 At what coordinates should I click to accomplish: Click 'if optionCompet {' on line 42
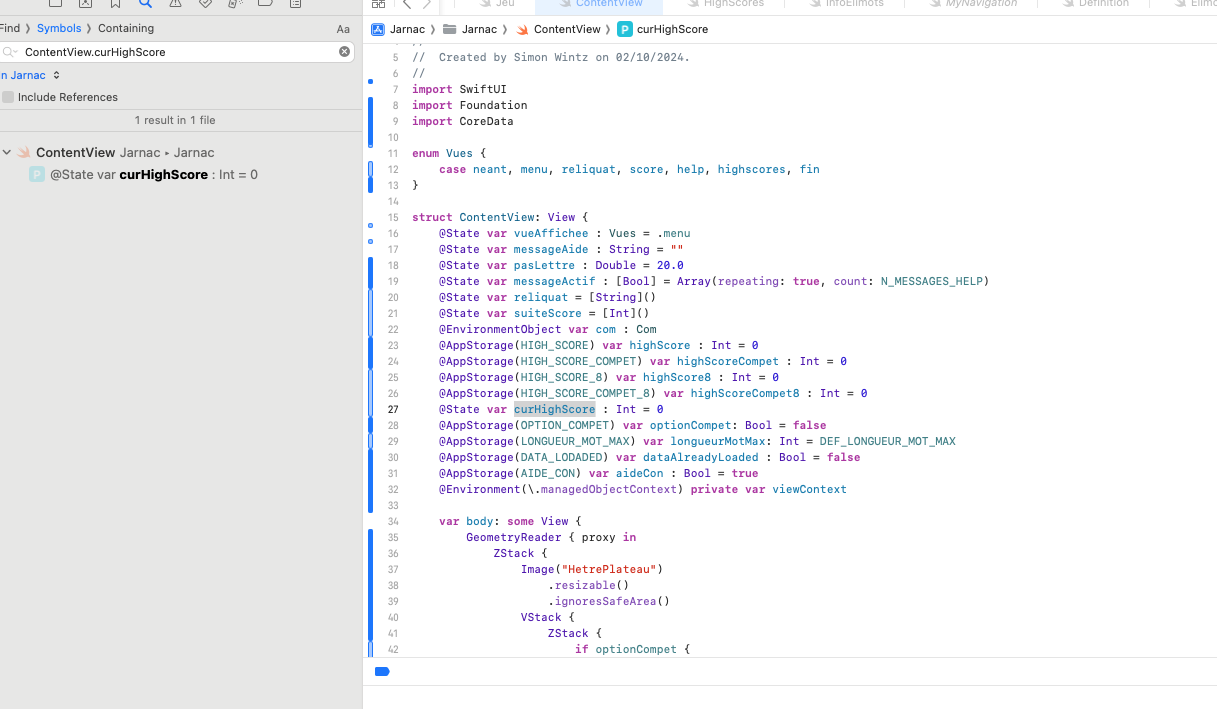click(x=632, y=649)
